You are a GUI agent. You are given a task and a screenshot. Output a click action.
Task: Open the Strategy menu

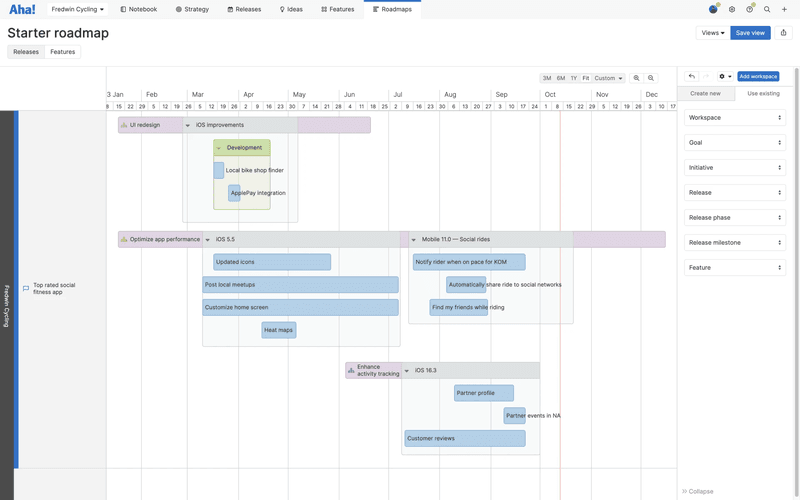192,9
